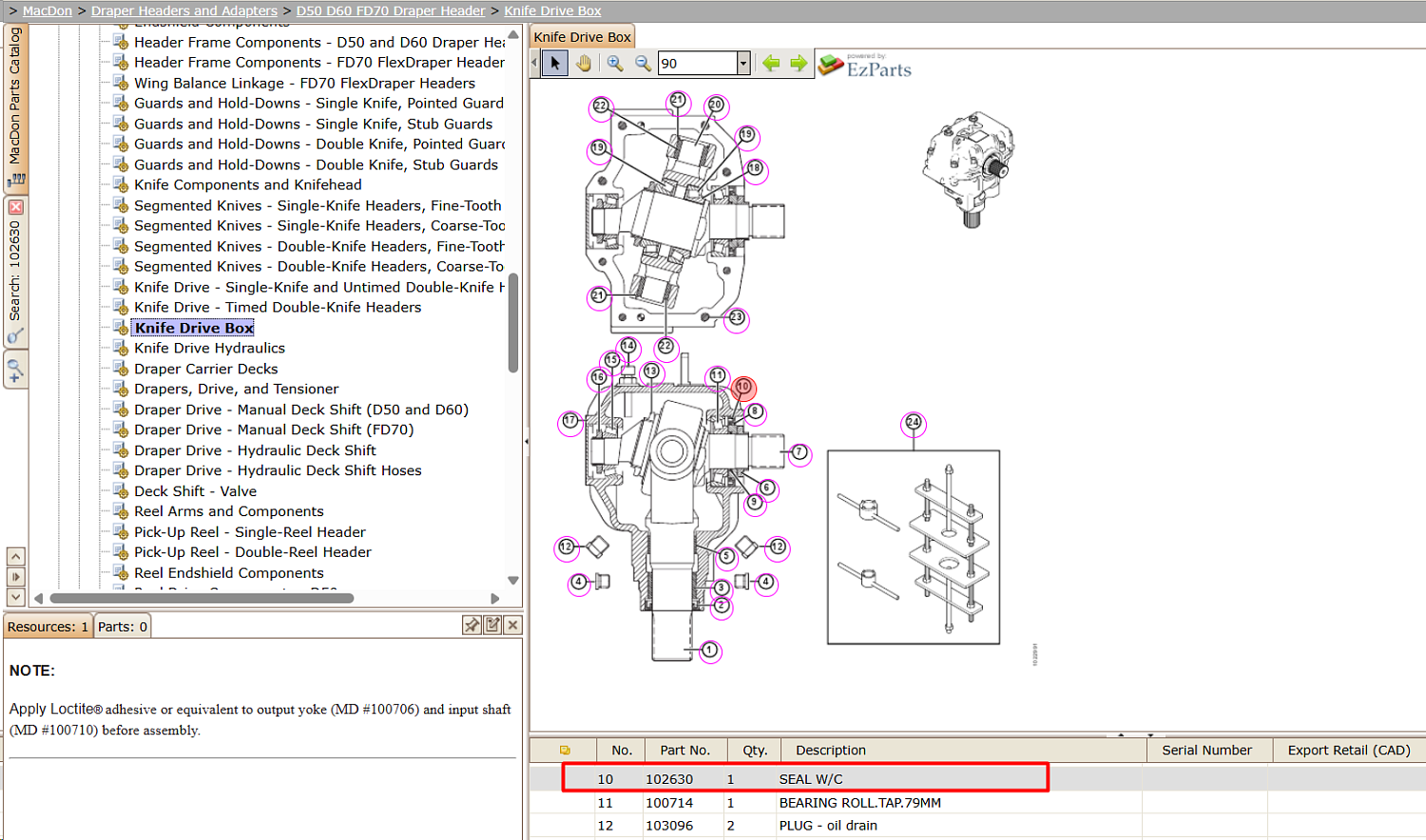1426x840 pixels.
Task: Open Pick-Up Reel - Double-Reel Header item
Action: pyautogui.click(x=253, y=553)
